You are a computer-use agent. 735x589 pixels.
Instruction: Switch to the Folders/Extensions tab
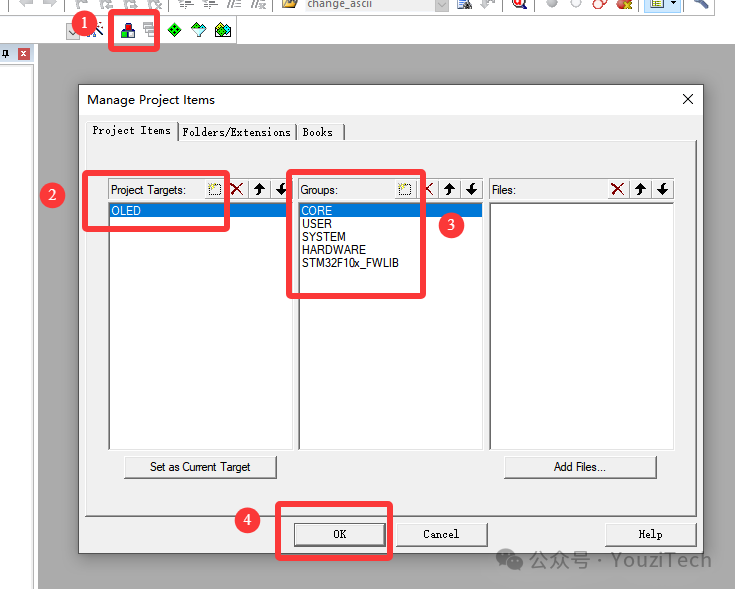[237, 132]
